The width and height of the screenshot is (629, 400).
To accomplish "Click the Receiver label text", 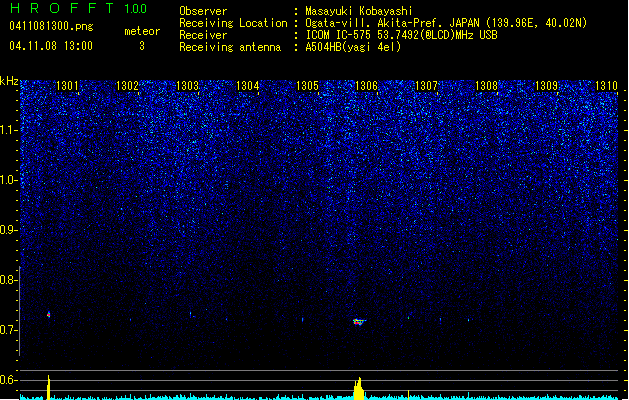I will (x=203, y=35).
